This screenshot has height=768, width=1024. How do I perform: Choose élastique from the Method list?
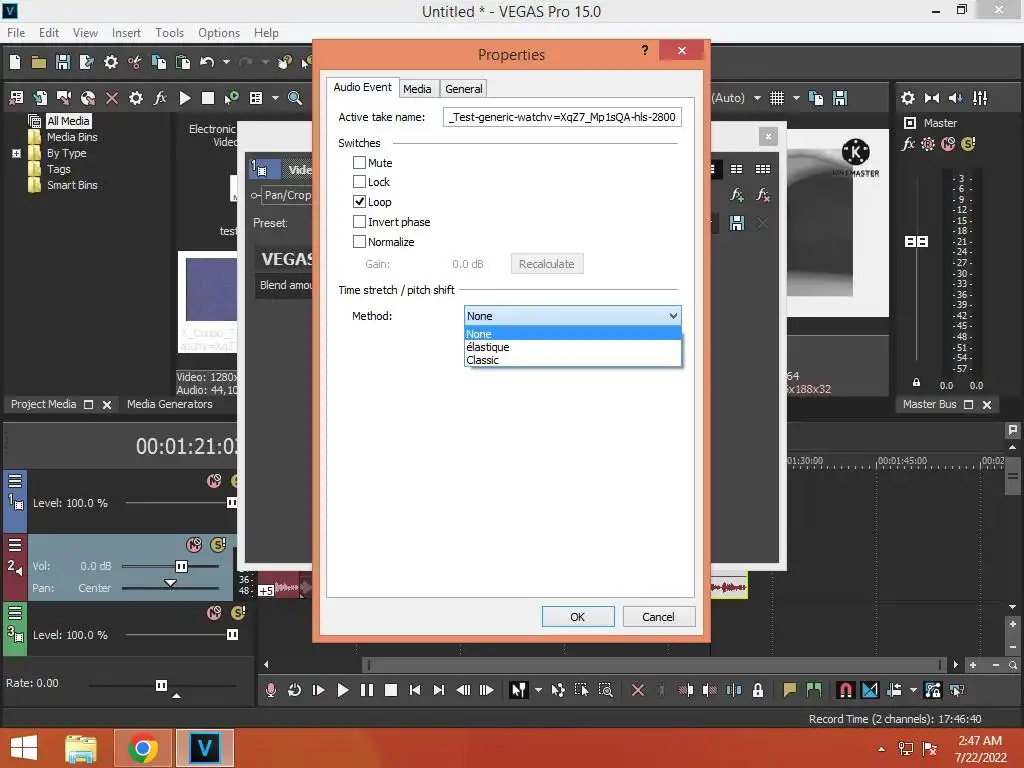click(572, 347)
